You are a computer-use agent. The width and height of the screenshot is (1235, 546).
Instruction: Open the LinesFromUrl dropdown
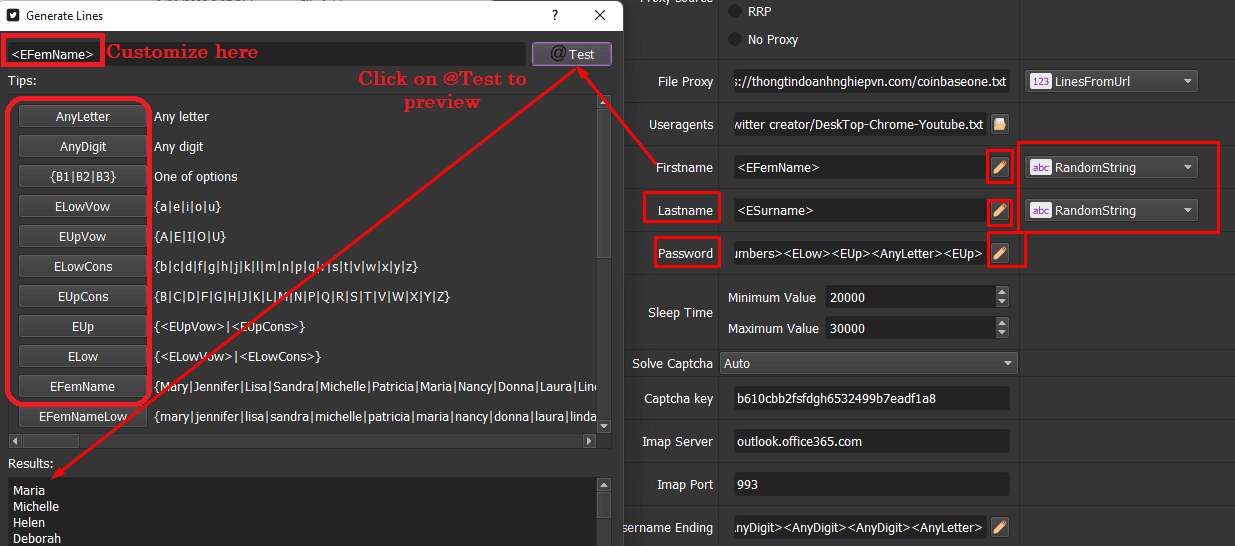(1111, 82)
